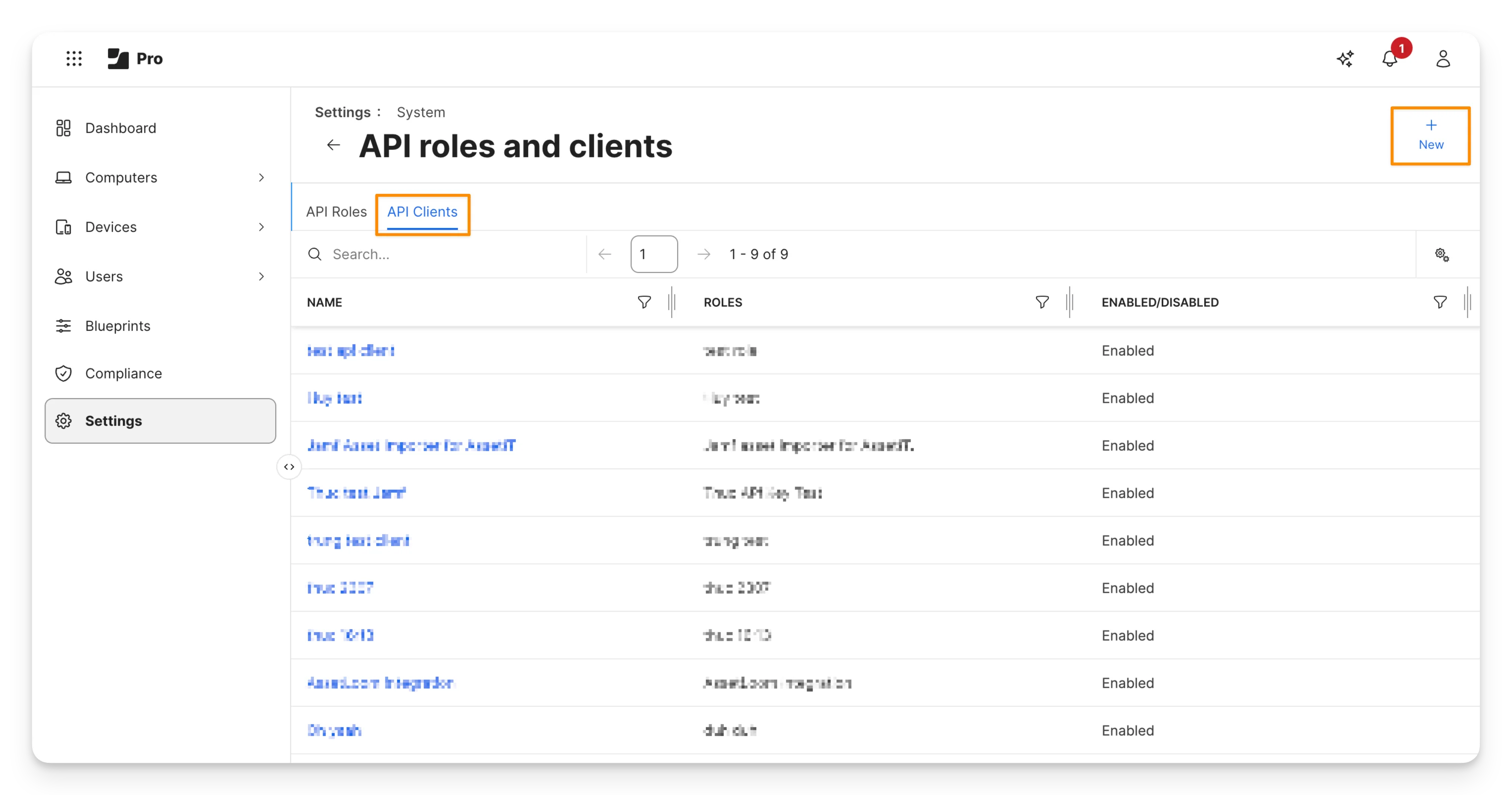Image resolution: width=1512 pixels, height=795 pixels.
Task: Expand the Computers menu chevron
Action: 261,178
